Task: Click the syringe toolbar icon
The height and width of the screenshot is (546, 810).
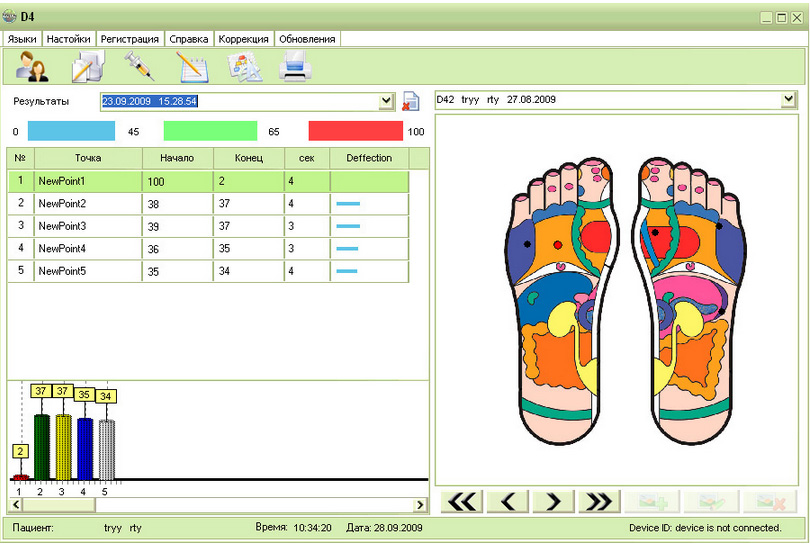Action: click(138, 67)
